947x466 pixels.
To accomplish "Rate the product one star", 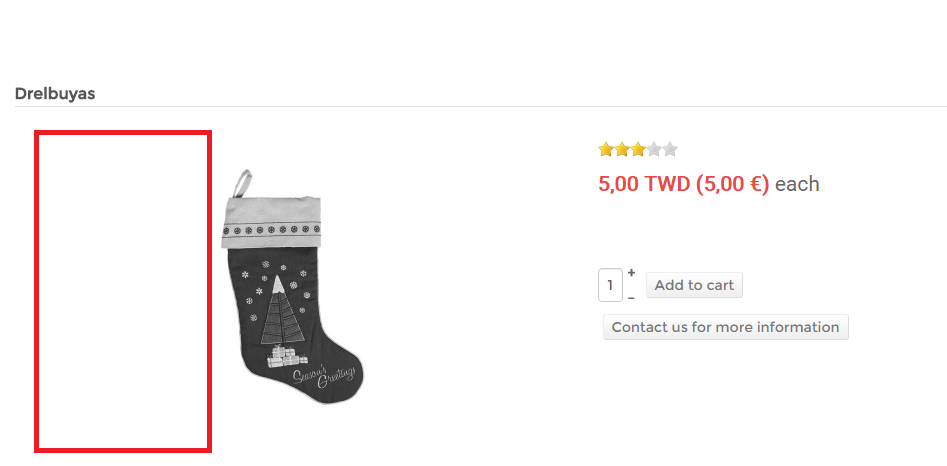I will [x=606, y=150].
